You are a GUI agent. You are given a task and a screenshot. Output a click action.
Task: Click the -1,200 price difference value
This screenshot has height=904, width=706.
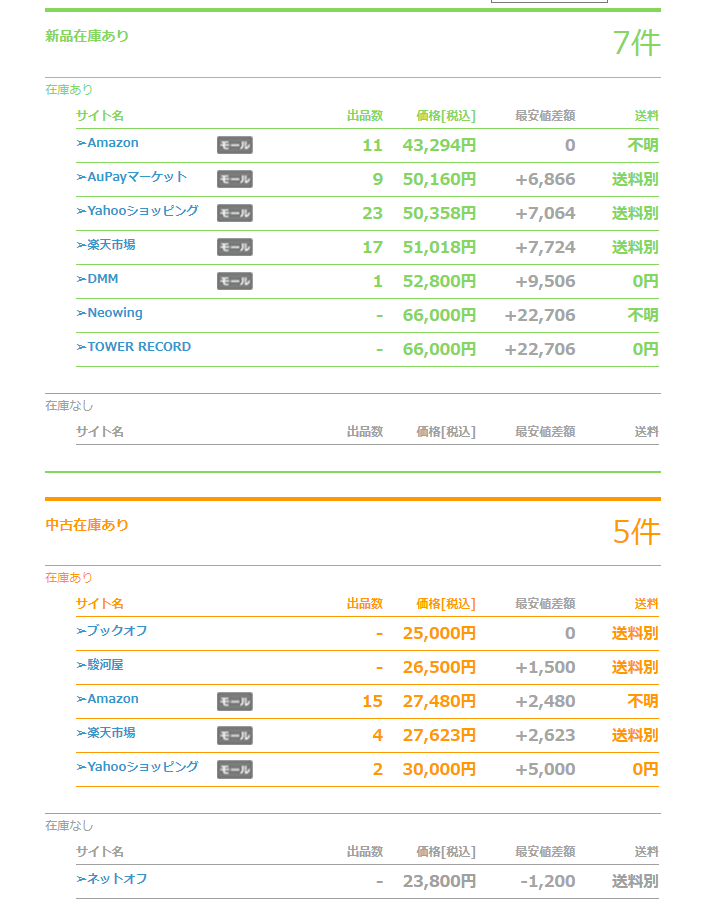[x=548, y=882]
